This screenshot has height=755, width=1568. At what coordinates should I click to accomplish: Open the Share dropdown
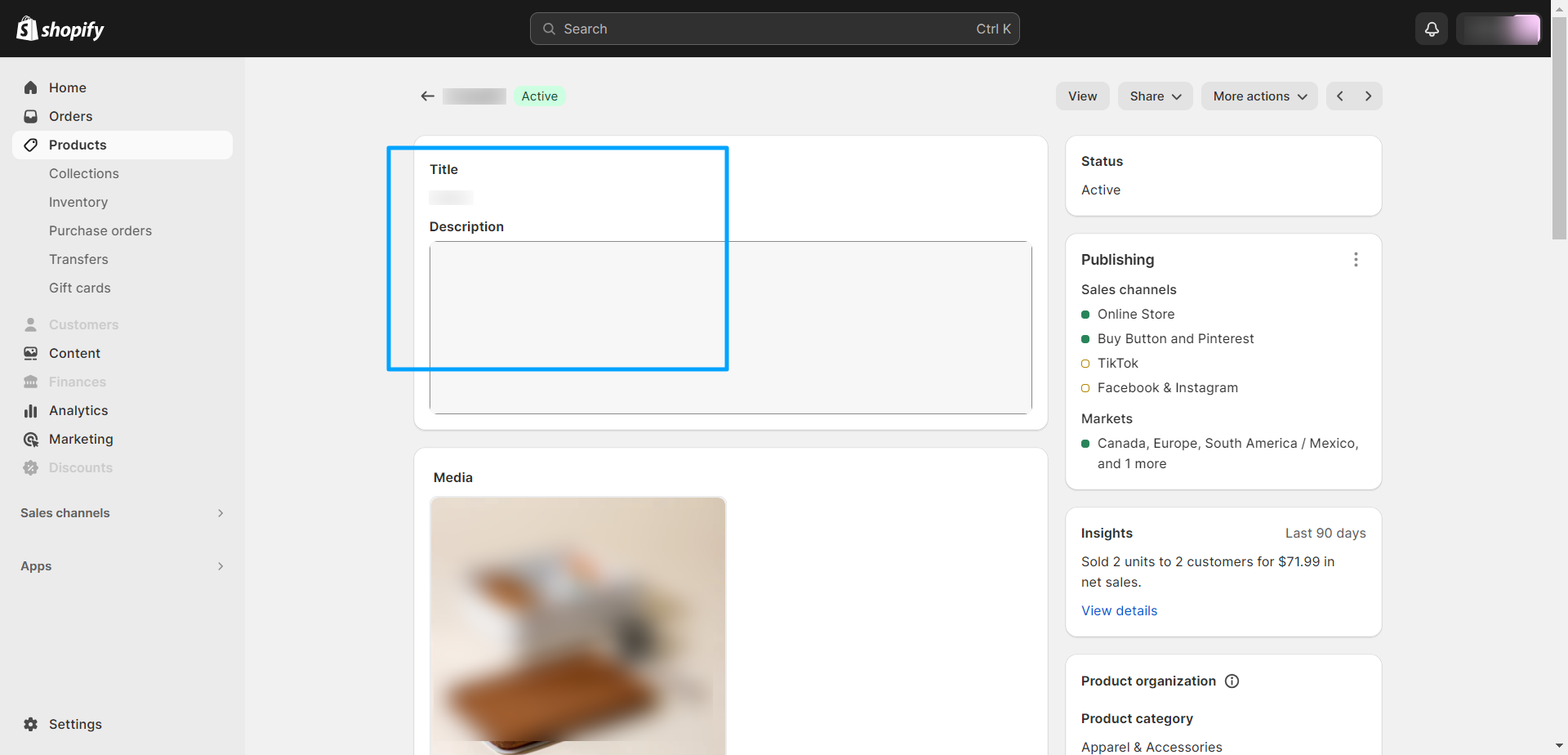pos(1156,96)
